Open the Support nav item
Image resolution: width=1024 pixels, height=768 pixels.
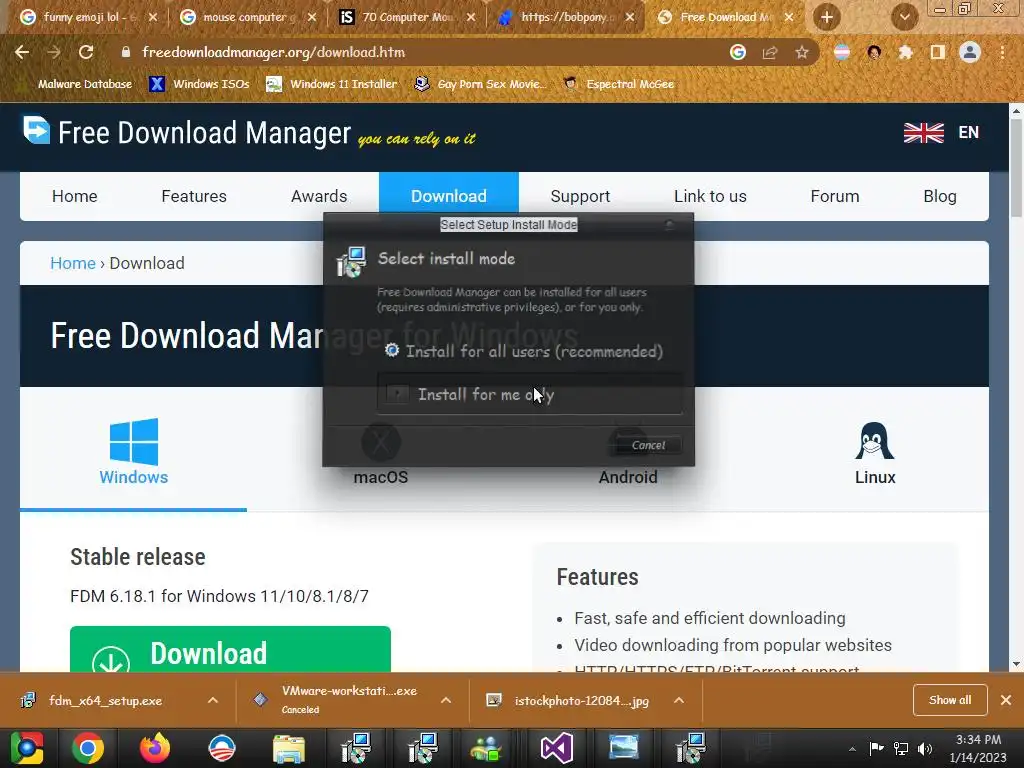580,196
